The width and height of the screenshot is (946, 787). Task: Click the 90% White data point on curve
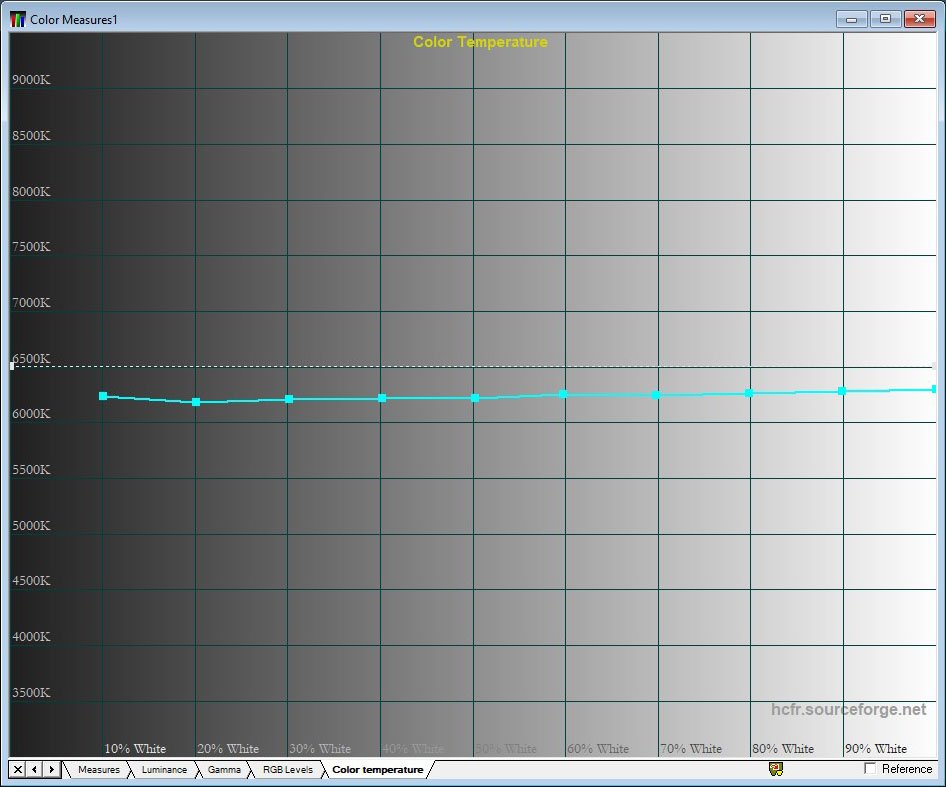[x=842, y=391]
